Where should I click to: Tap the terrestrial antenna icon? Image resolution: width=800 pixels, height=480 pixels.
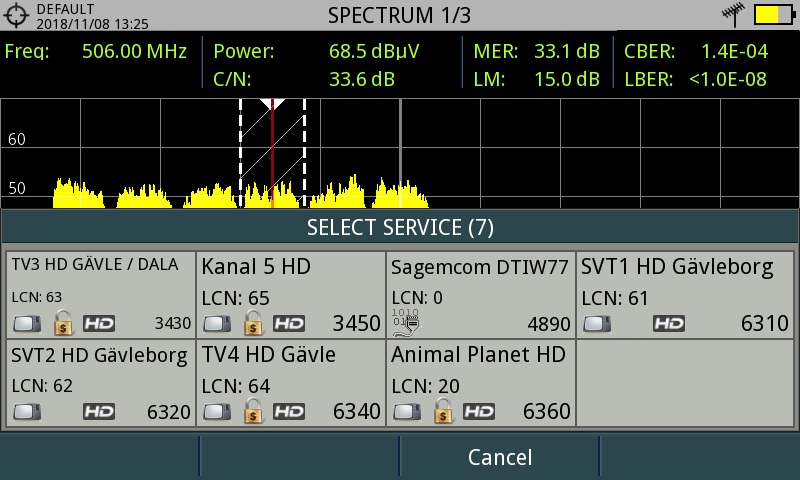(x=733, y=15)
